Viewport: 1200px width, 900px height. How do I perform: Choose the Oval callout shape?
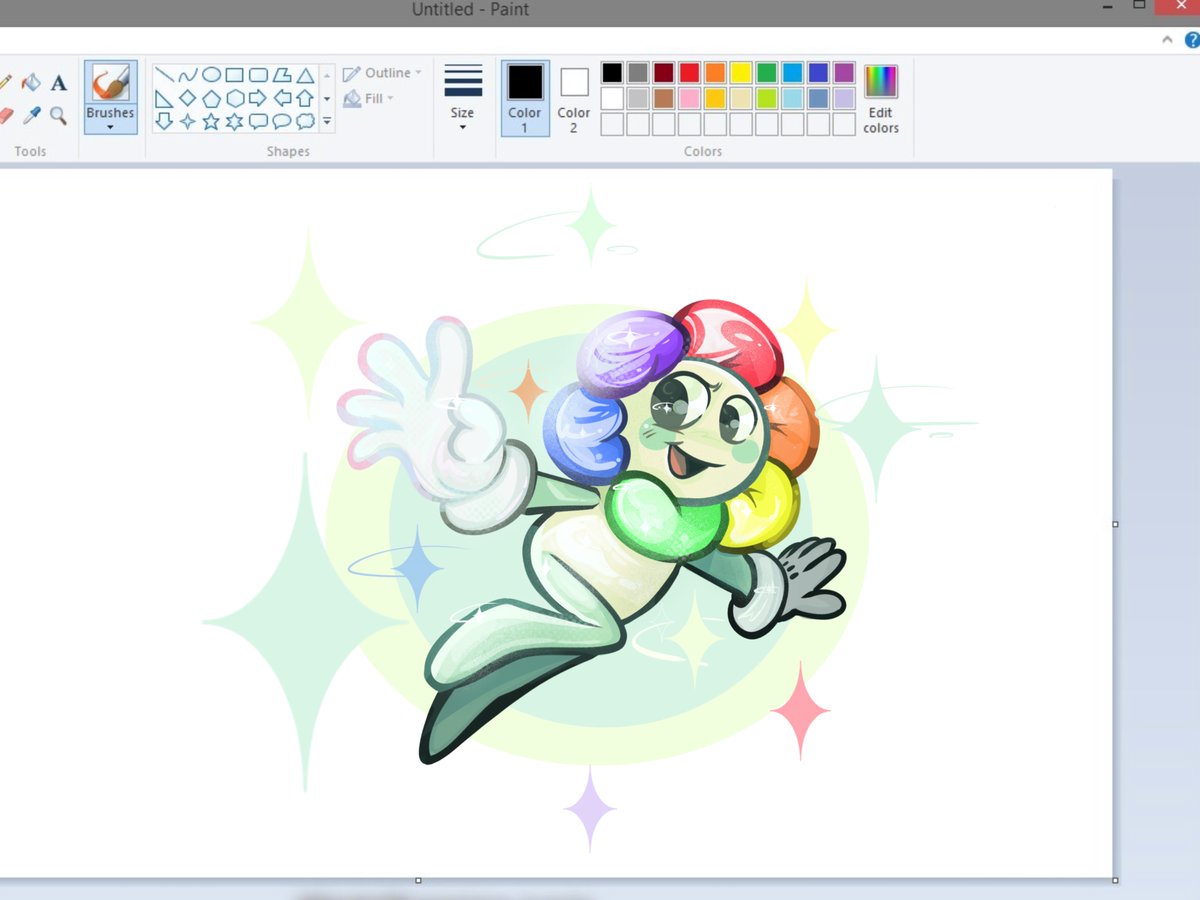point(282,121)
